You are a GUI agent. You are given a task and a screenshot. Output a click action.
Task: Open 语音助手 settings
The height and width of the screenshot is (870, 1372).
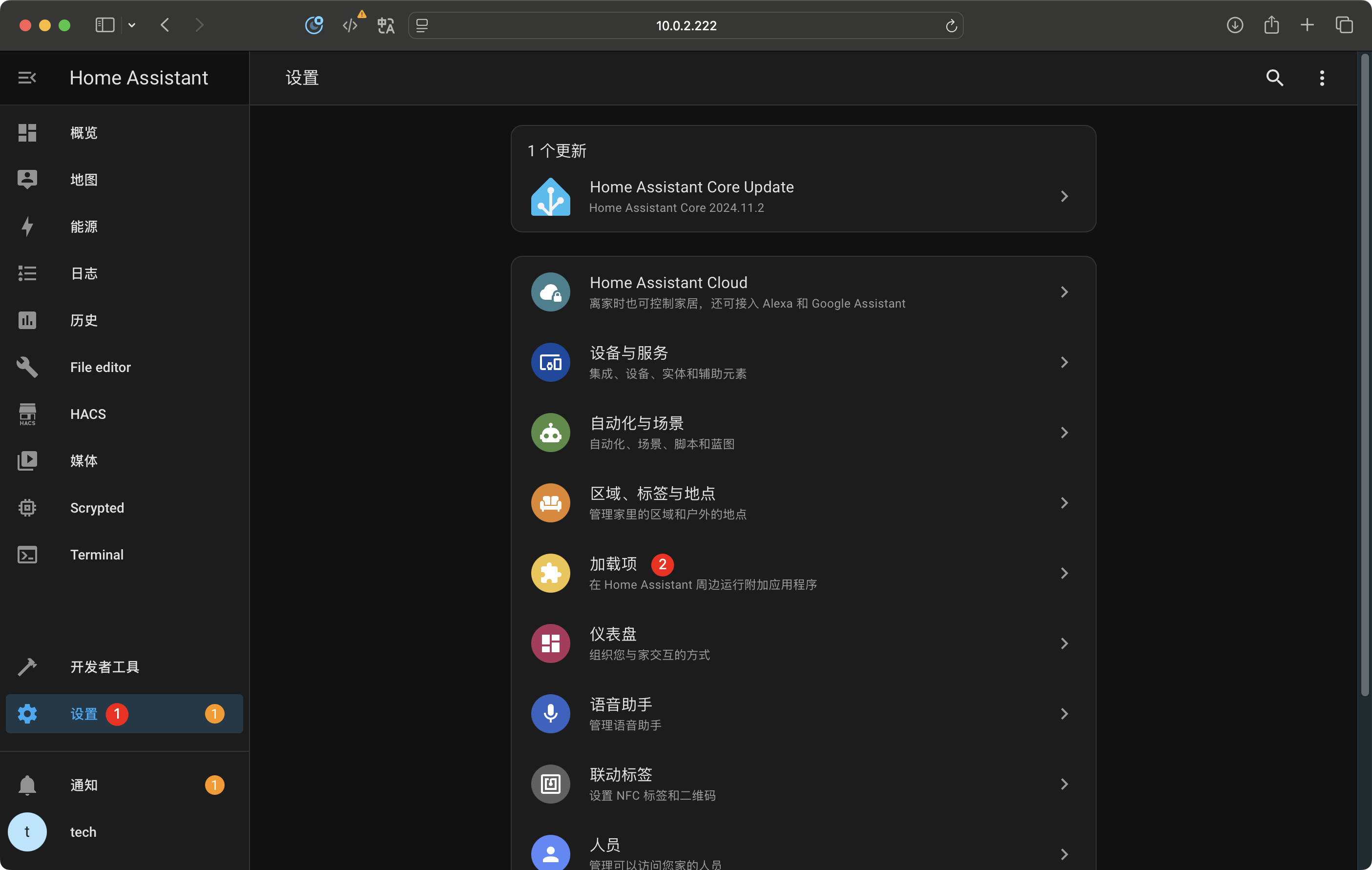pos(803,713)
